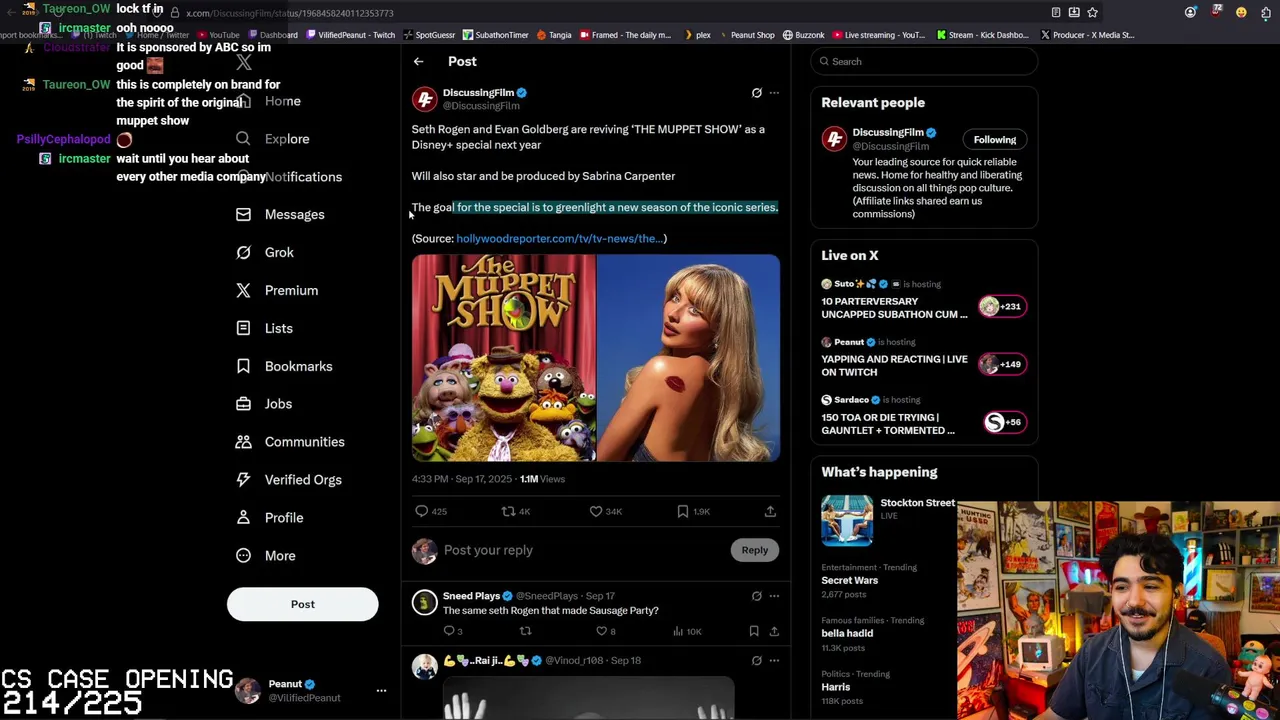The width and height of the screenshot is (1280, 720).
Task: Click the X Search box
Action: point(924,62)
